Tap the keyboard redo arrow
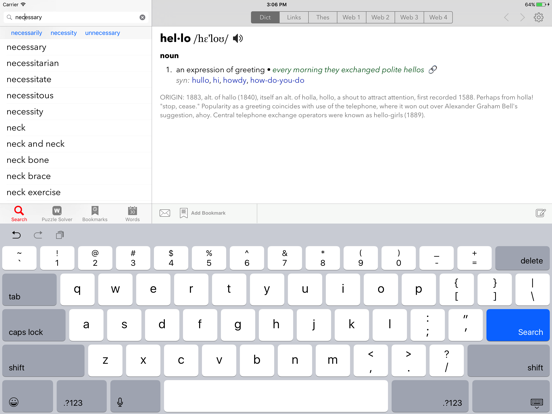 point(38,235)
